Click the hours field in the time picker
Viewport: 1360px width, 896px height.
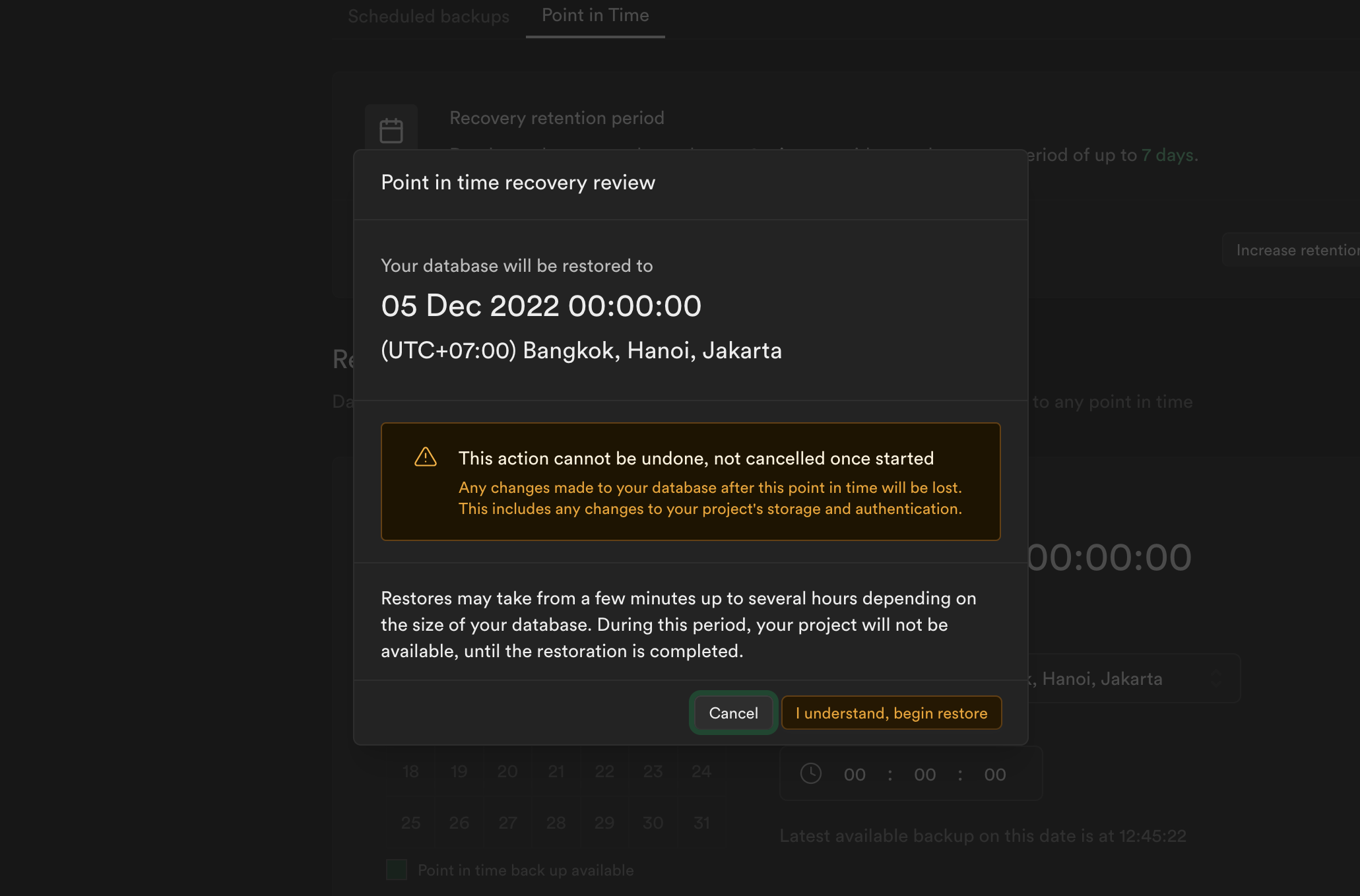855,774
